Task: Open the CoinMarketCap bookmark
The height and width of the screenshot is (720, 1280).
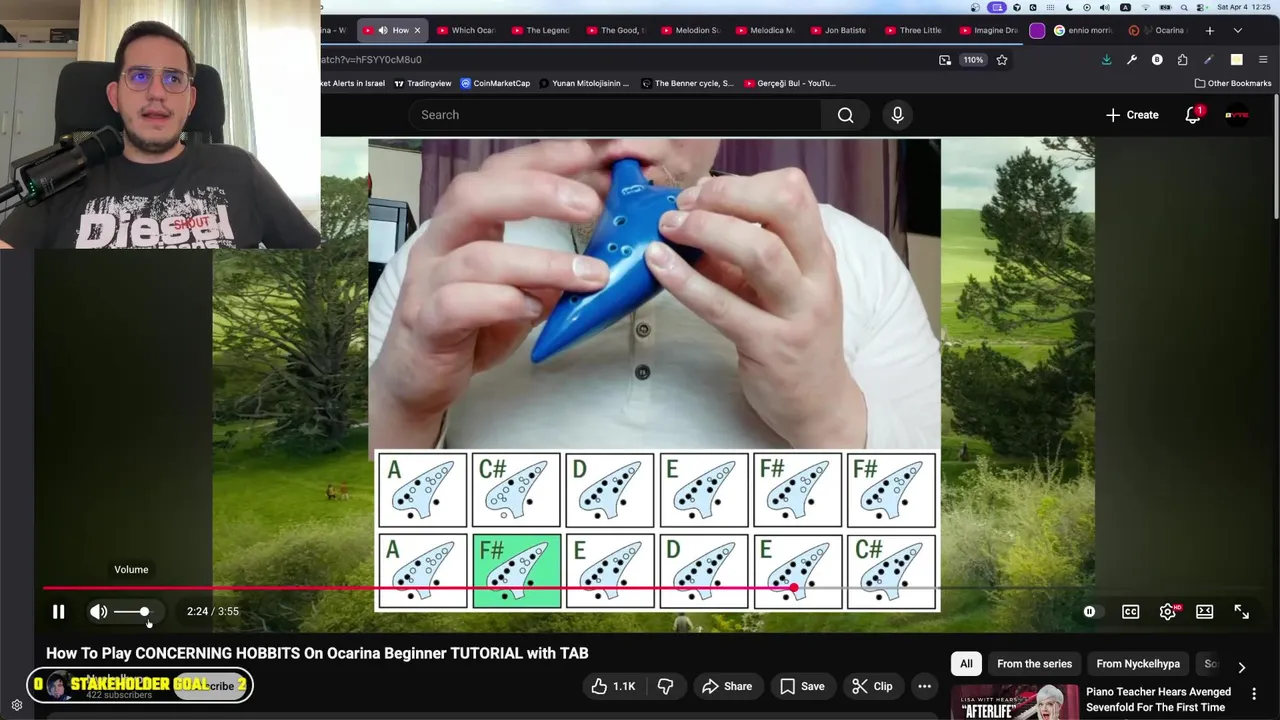Action: pos(495,83)
